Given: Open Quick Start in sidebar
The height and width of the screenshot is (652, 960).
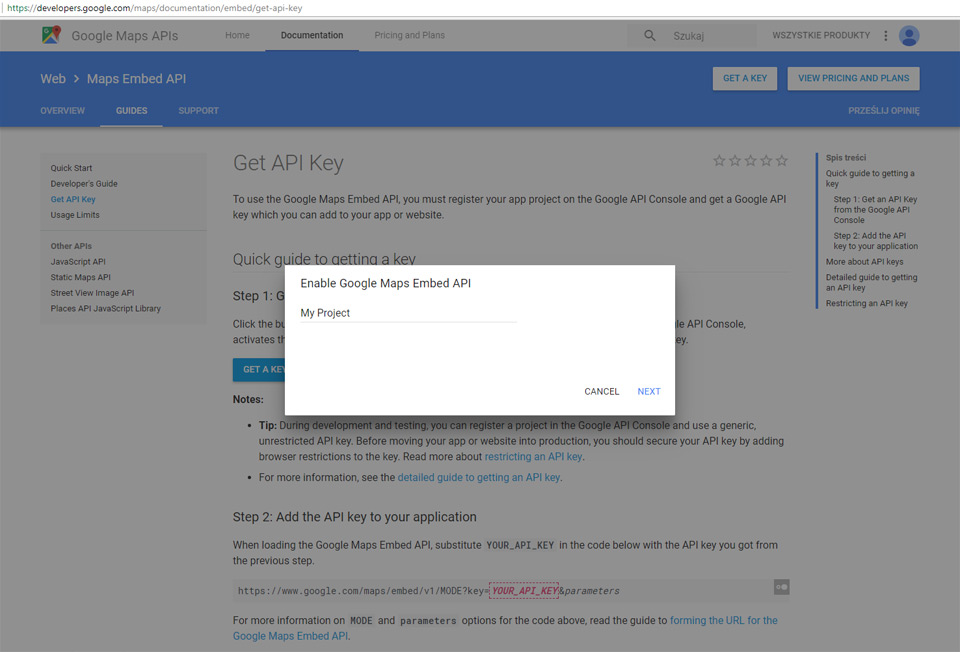Looking at the screenshot, I should point(71,168).
